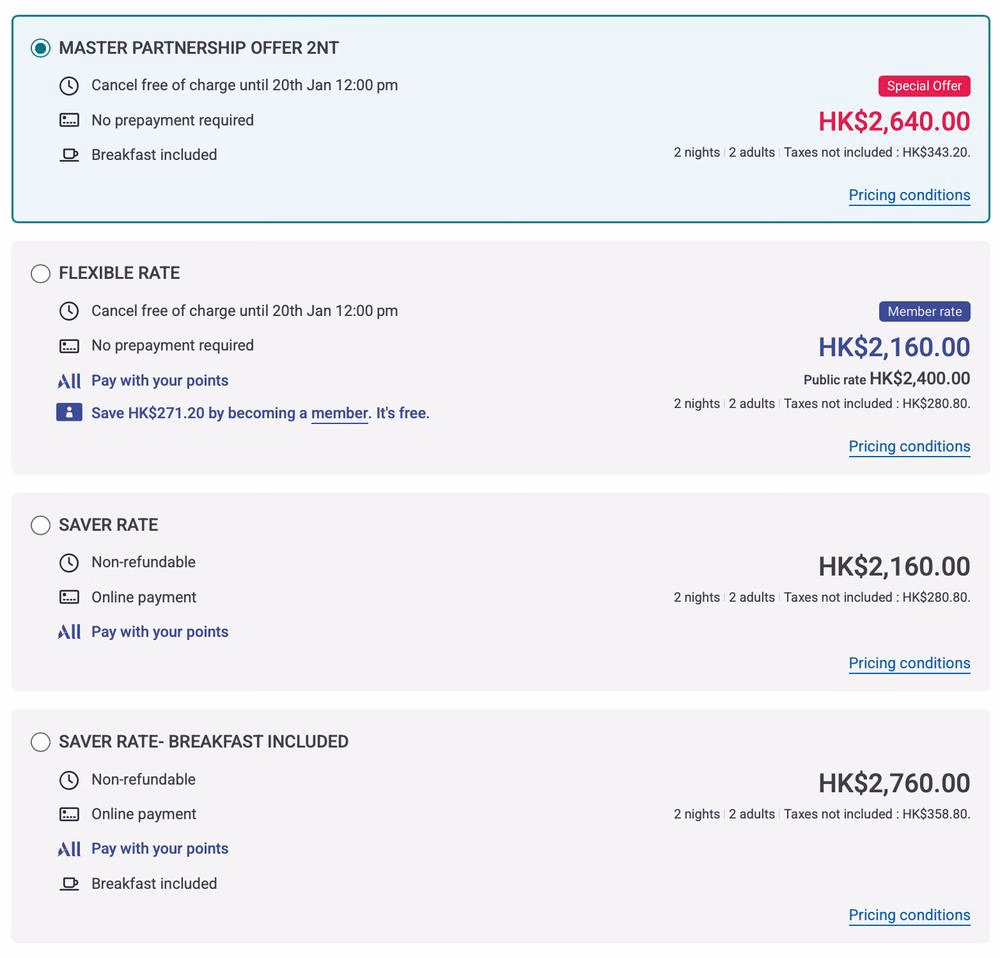
Task: Click Pay with your points on SAVER RATE- BREAKFAST INCLUDED
Action: click(160, 848)
